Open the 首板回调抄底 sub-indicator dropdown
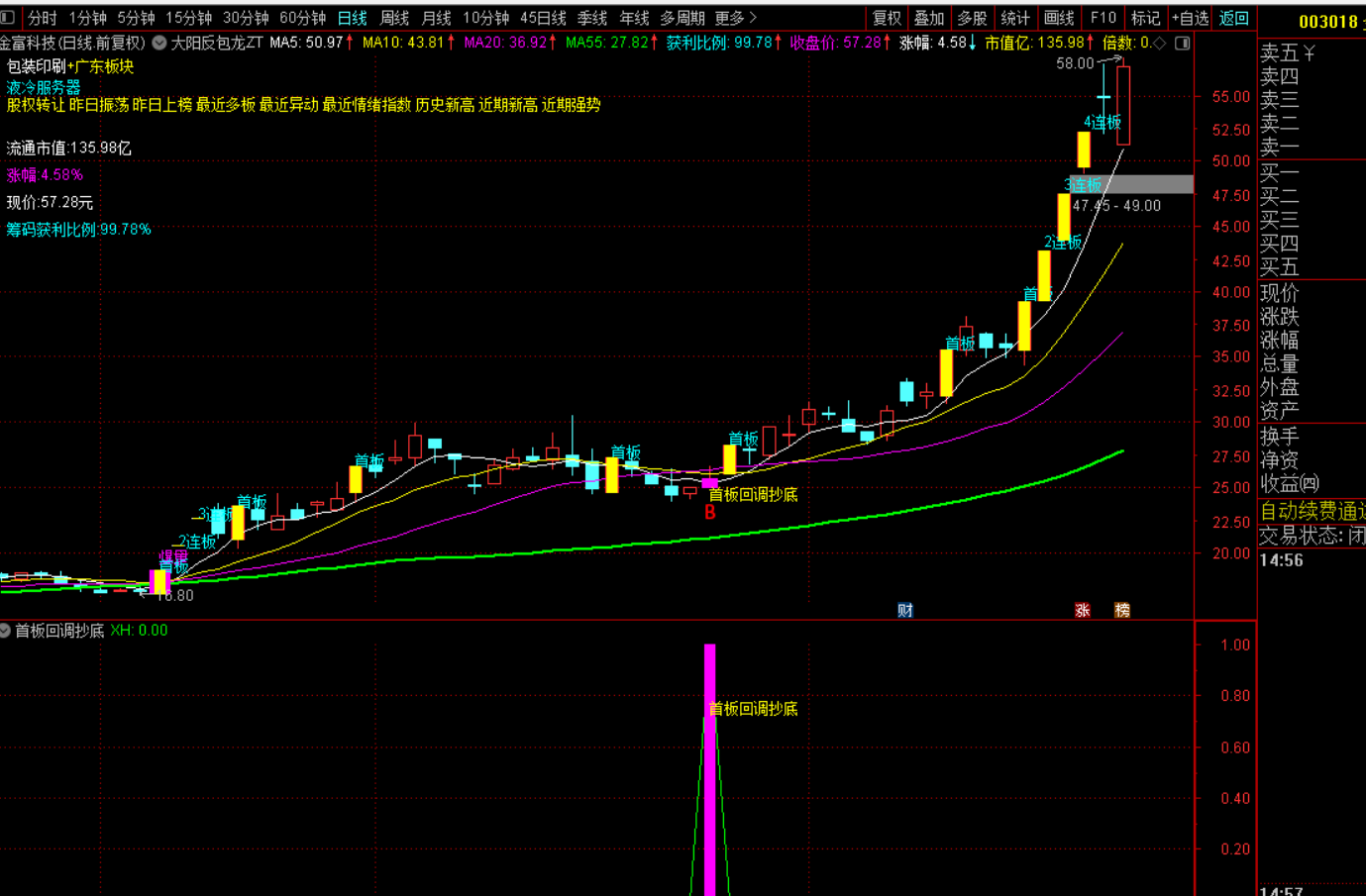 (x=5, y=631)
